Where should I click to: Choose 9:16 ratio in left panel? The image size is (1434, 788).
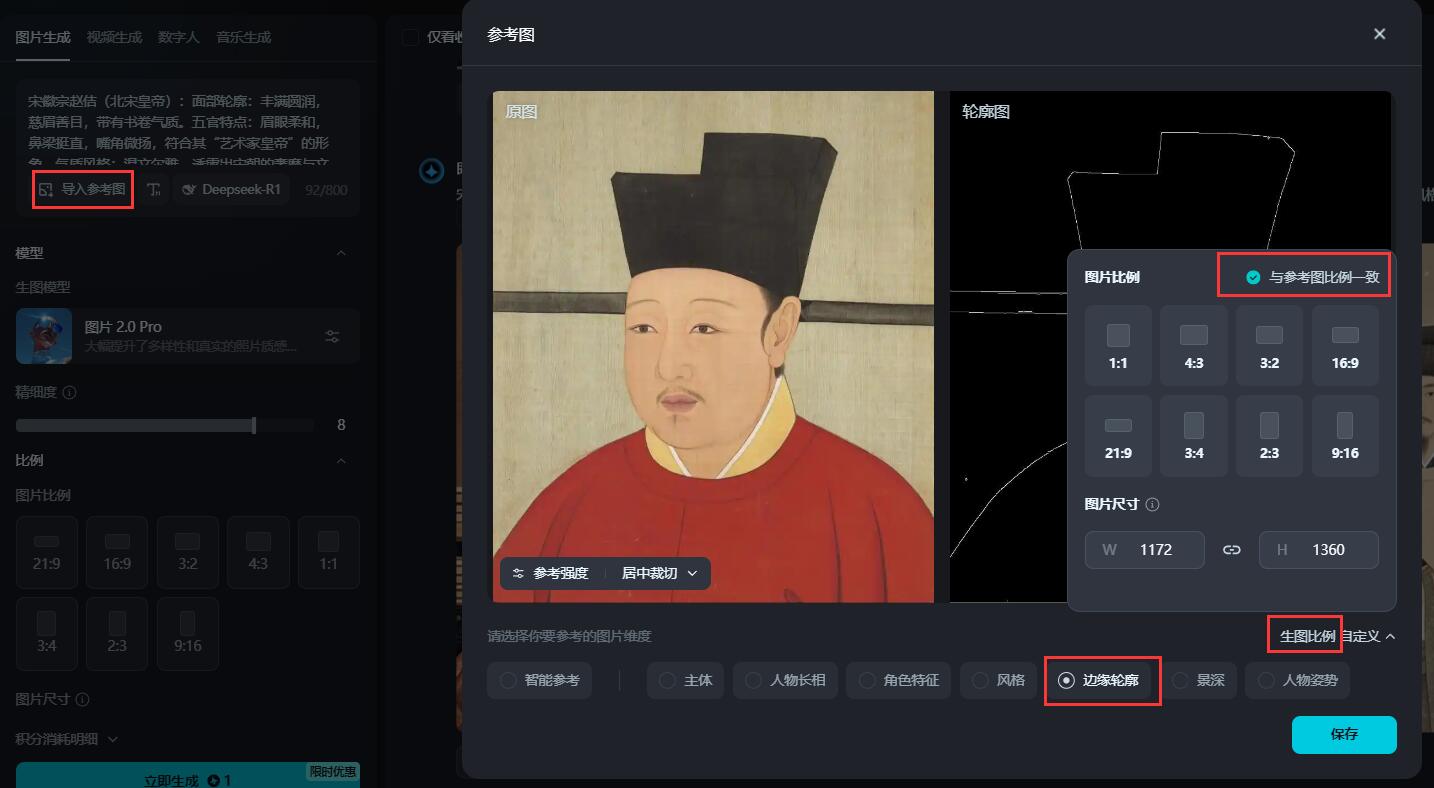(187, 634)
